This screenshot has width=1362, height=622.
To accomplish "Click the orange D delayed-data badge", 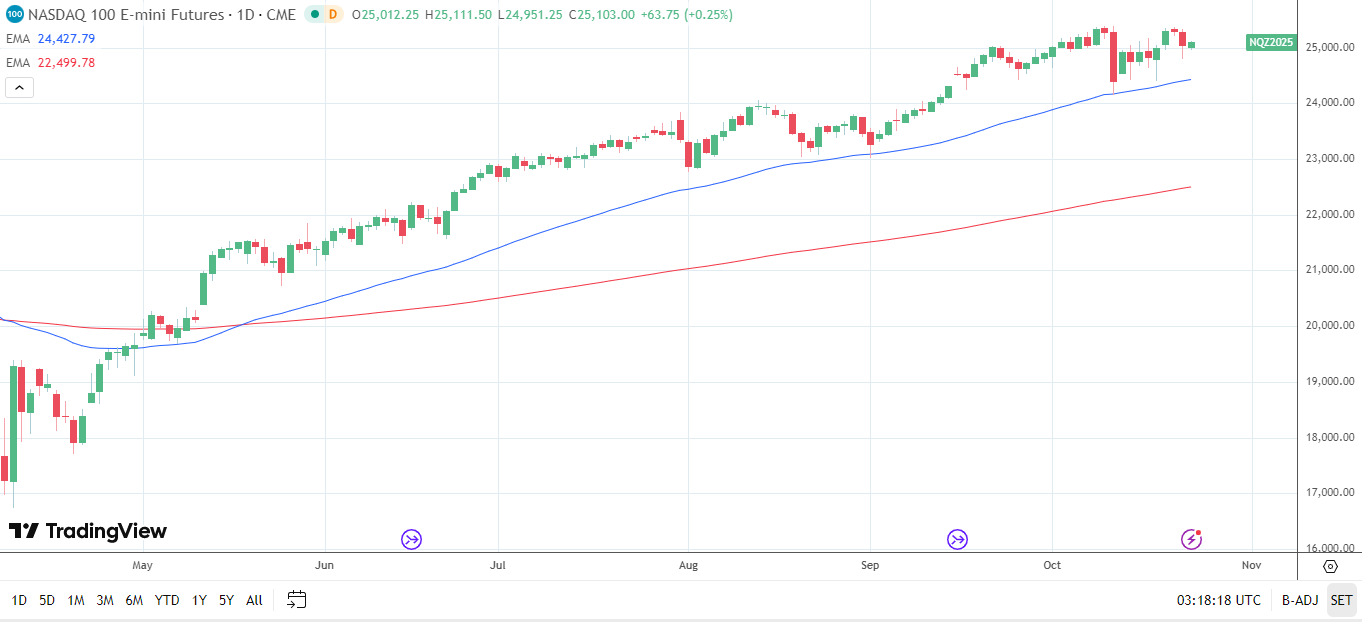I will (333, 15).
